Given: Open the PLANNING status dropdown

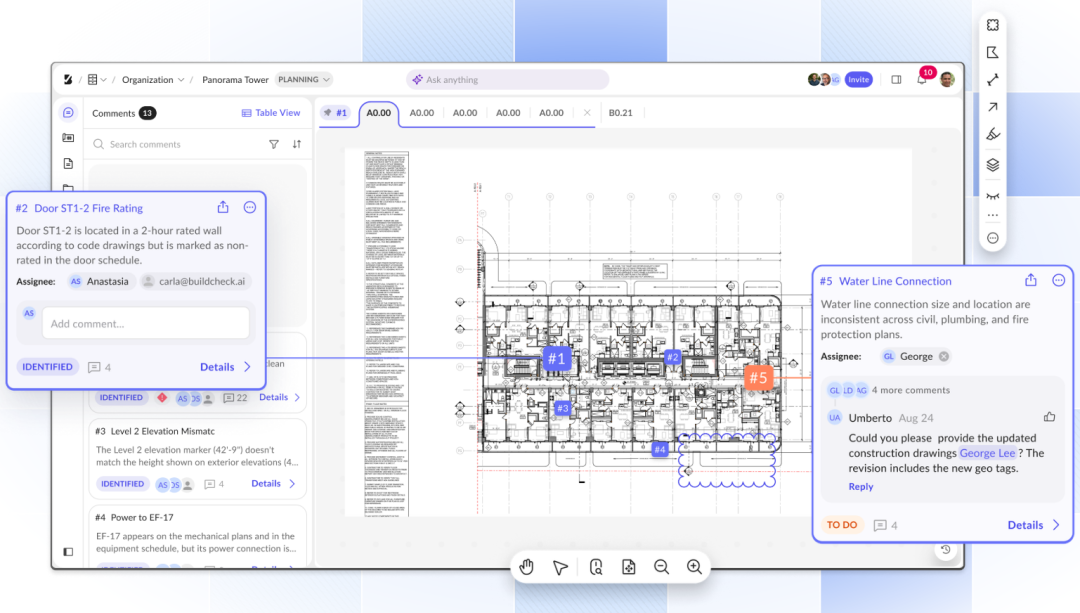Looking at the screenshot, I should click(x=304, y=80).
